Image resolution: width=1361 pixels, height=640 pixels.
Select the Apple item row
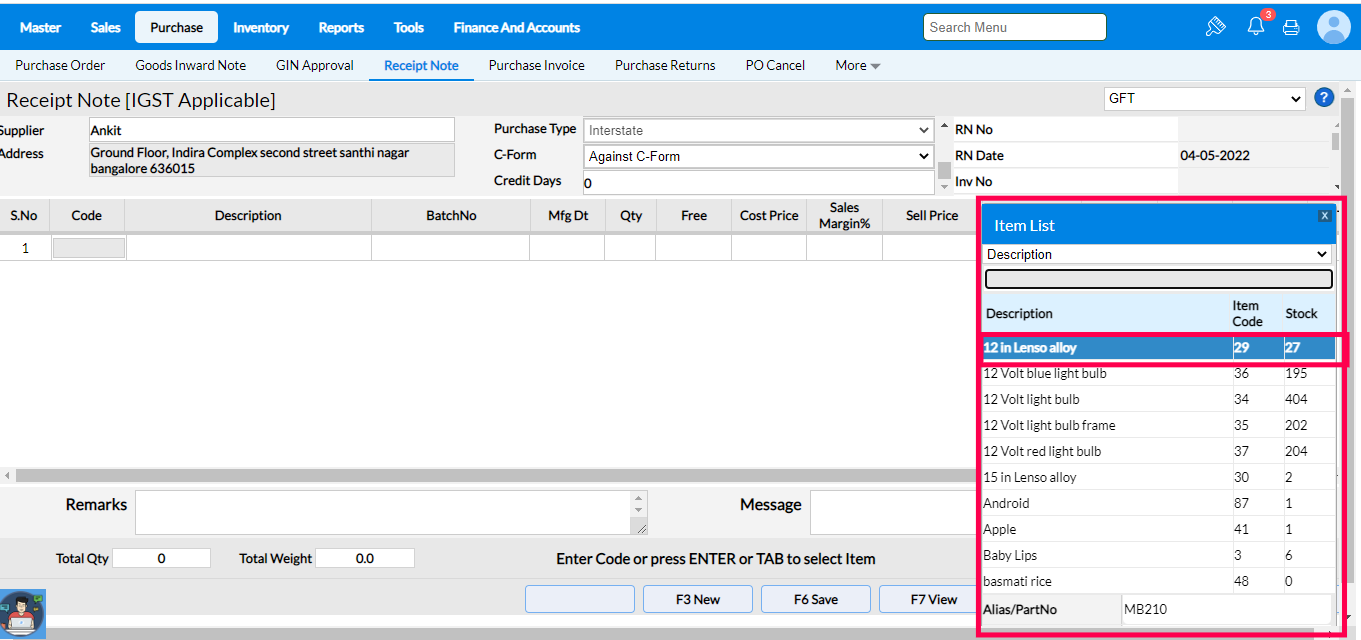point(1158,529)
